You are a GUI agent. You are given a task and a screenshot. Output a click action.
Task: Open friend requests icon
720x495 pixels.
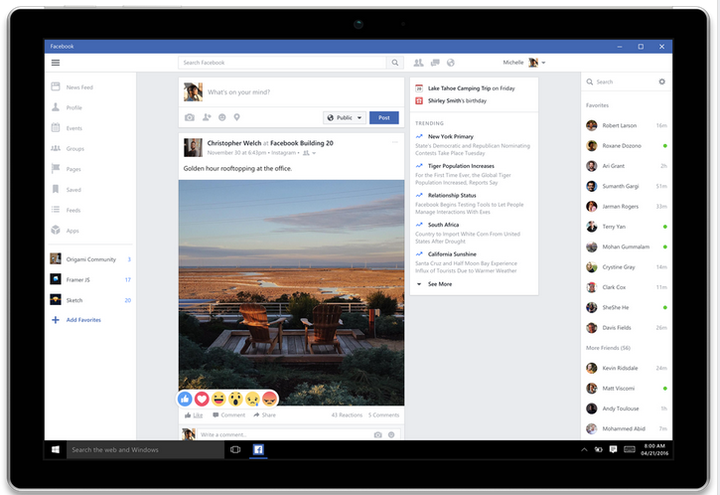tap(418, 62)
